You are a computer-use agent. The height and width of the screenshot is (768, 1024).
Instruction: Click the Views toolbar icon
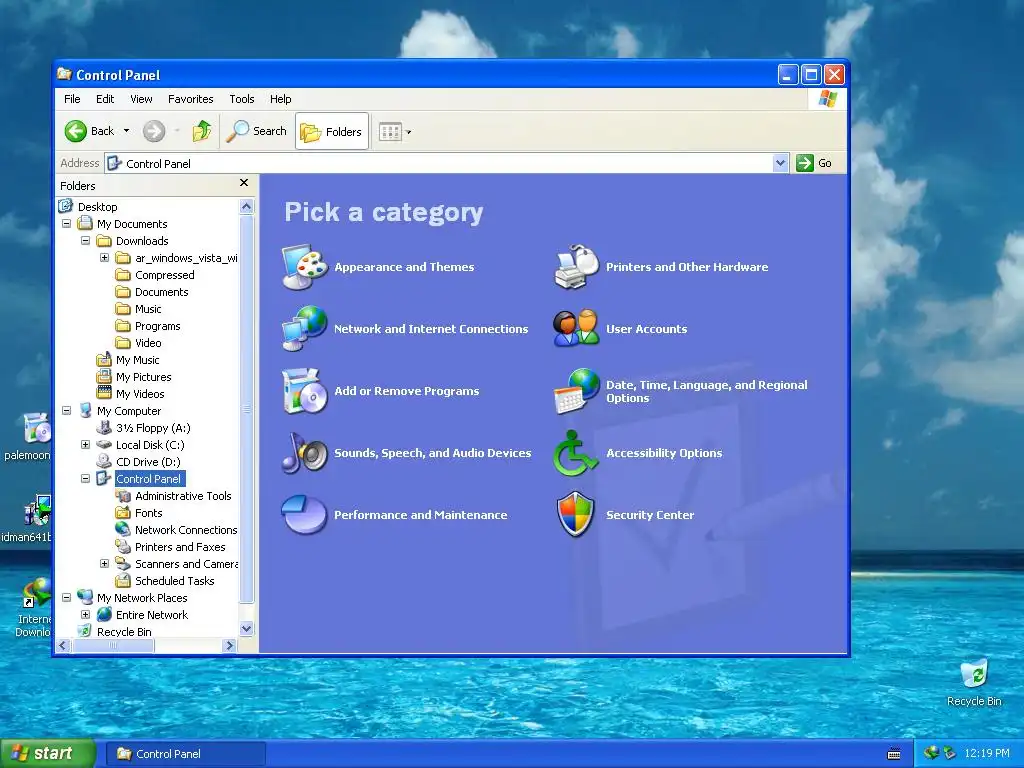pyautogui.click(x=390, y=132)
